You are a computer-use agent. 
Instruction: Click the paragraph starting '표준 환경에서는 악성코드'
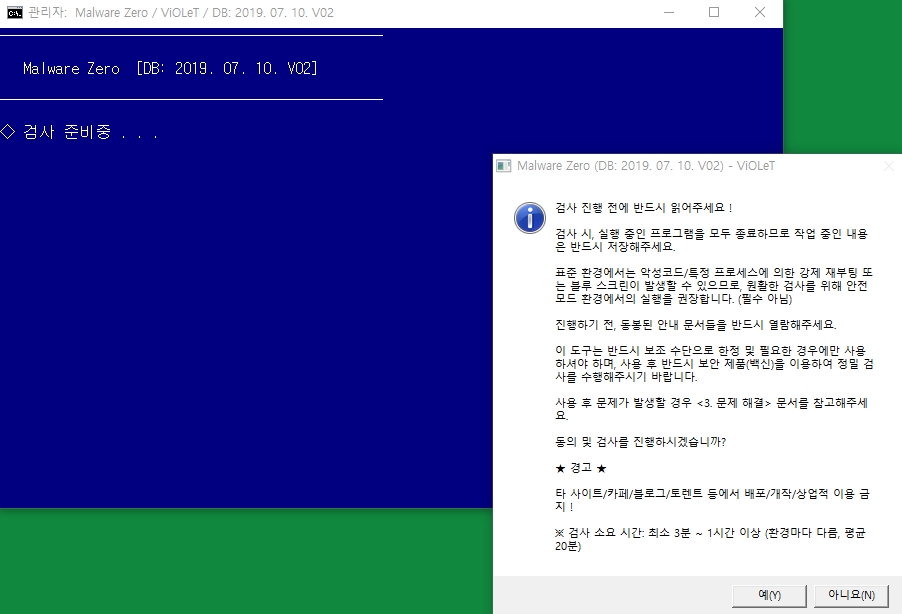click(x=714, y=285)
